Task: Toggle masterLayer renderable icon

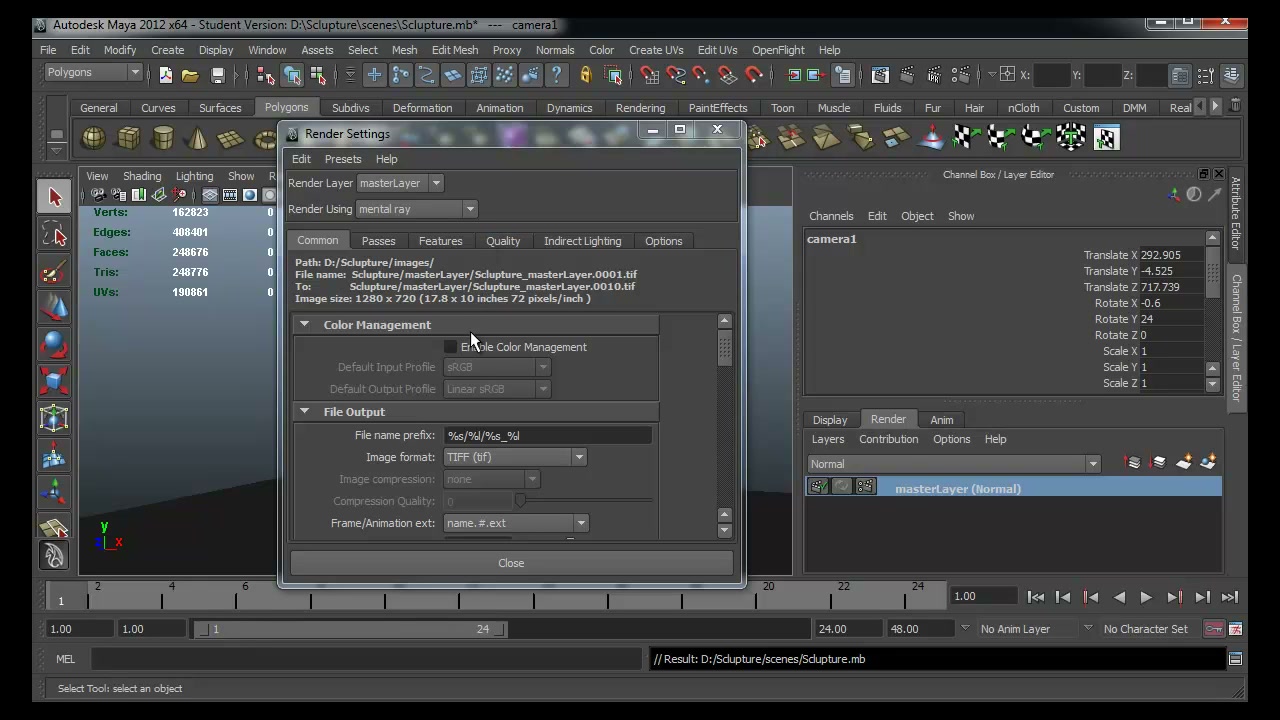Action: click(818, 487)
